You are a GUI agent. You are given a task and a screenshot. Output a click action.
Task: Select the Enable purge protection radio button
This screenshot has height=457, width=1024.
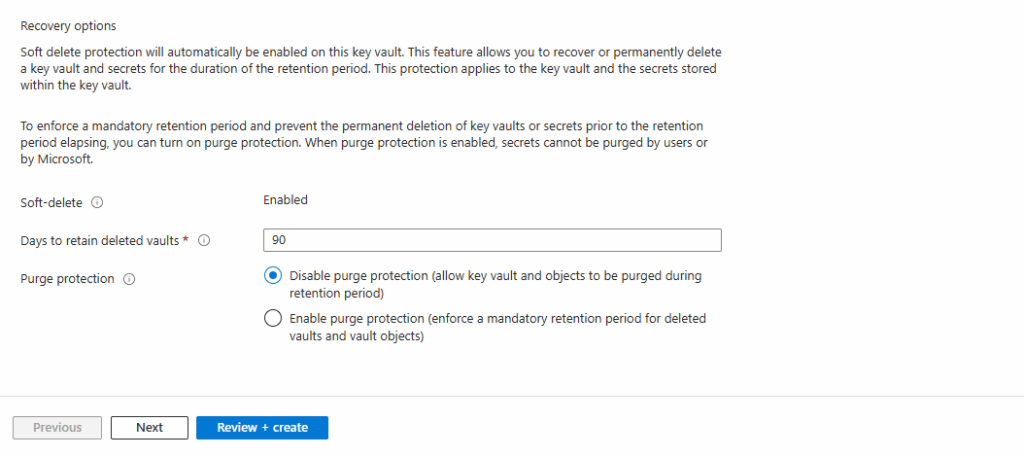pos(272,319)
